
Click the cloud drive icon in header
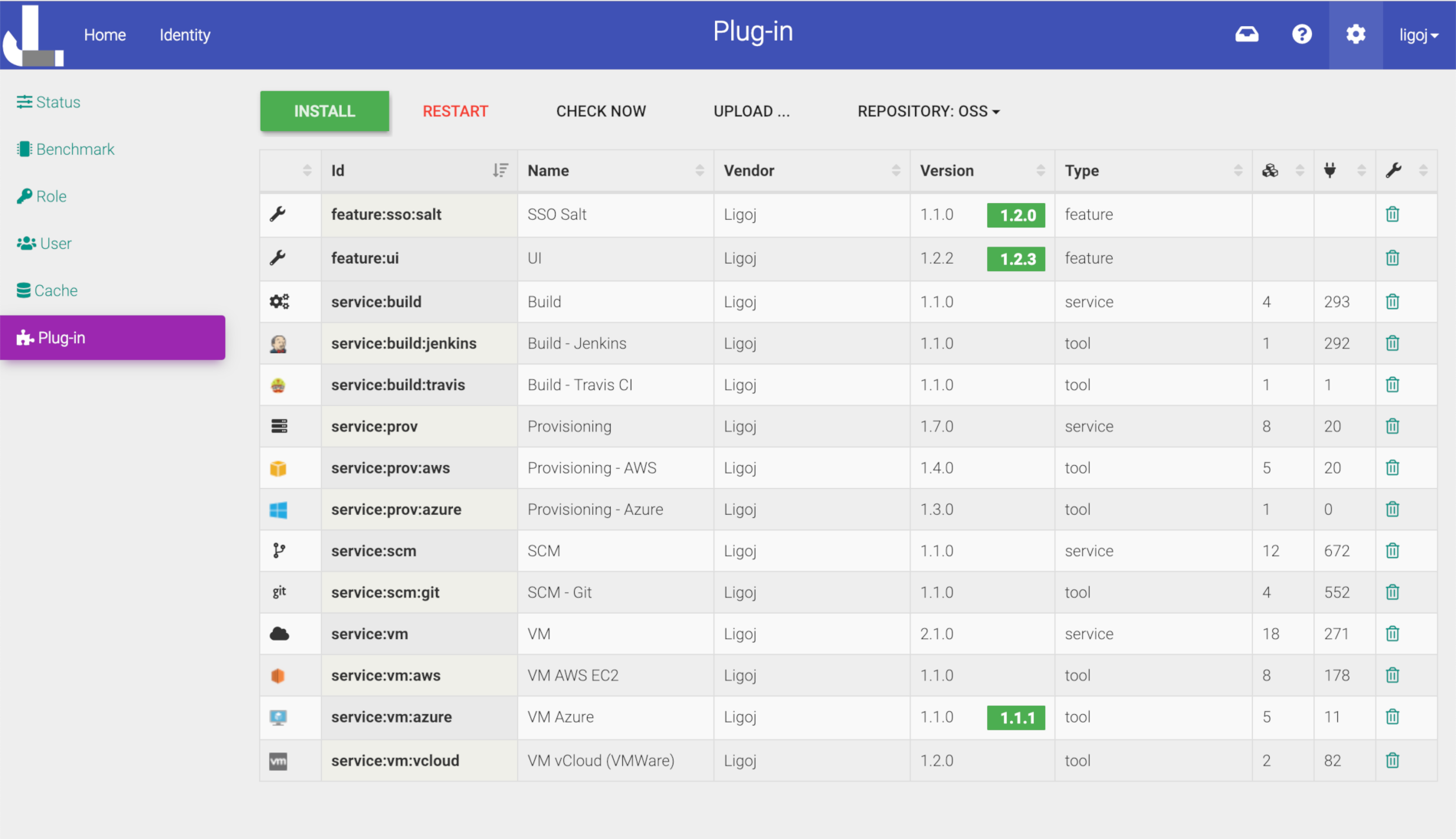(1247, 34)
